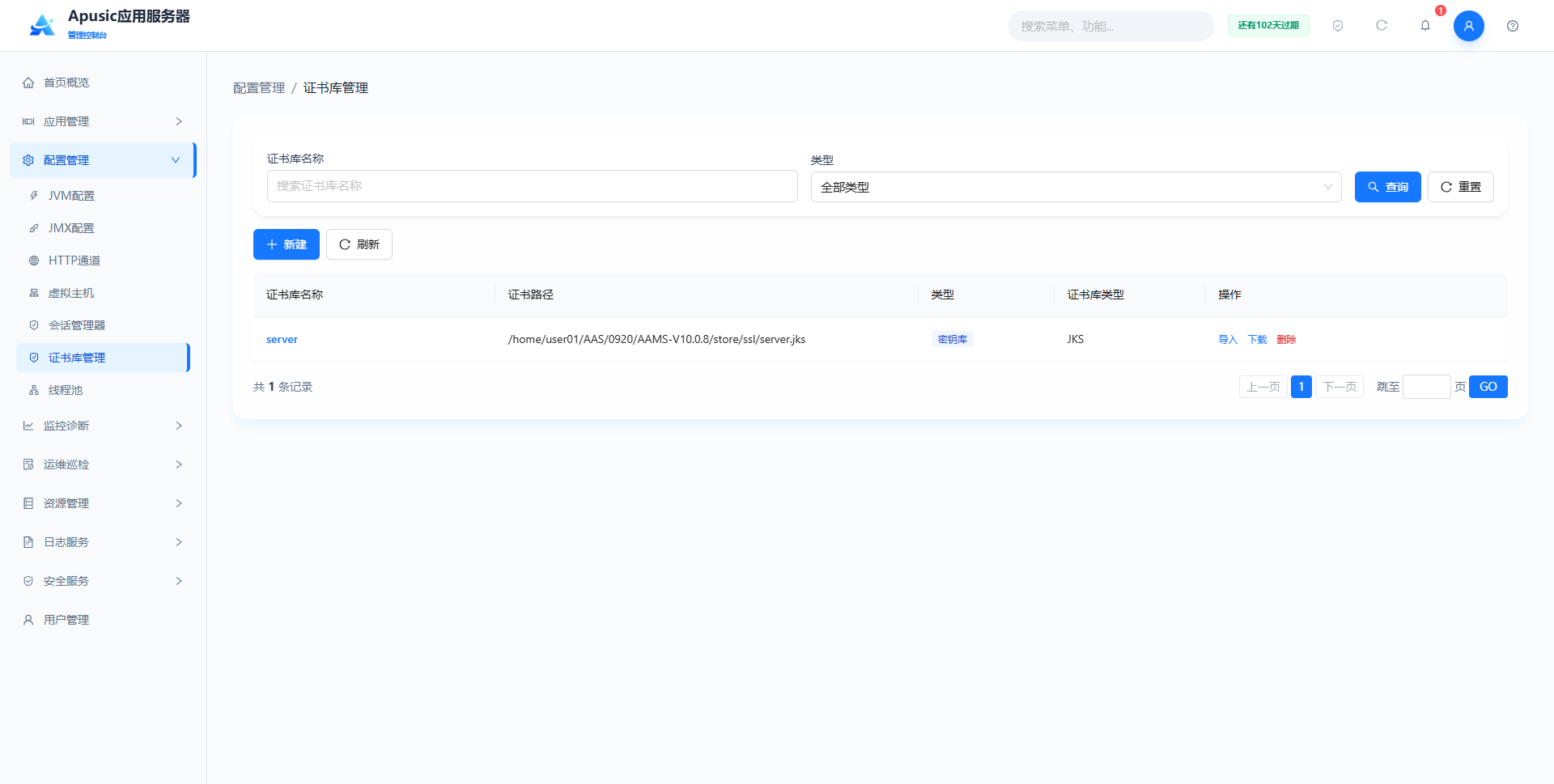Go to 配置管理 breadcrumb

pyautogui.click(x=259, y=87)
